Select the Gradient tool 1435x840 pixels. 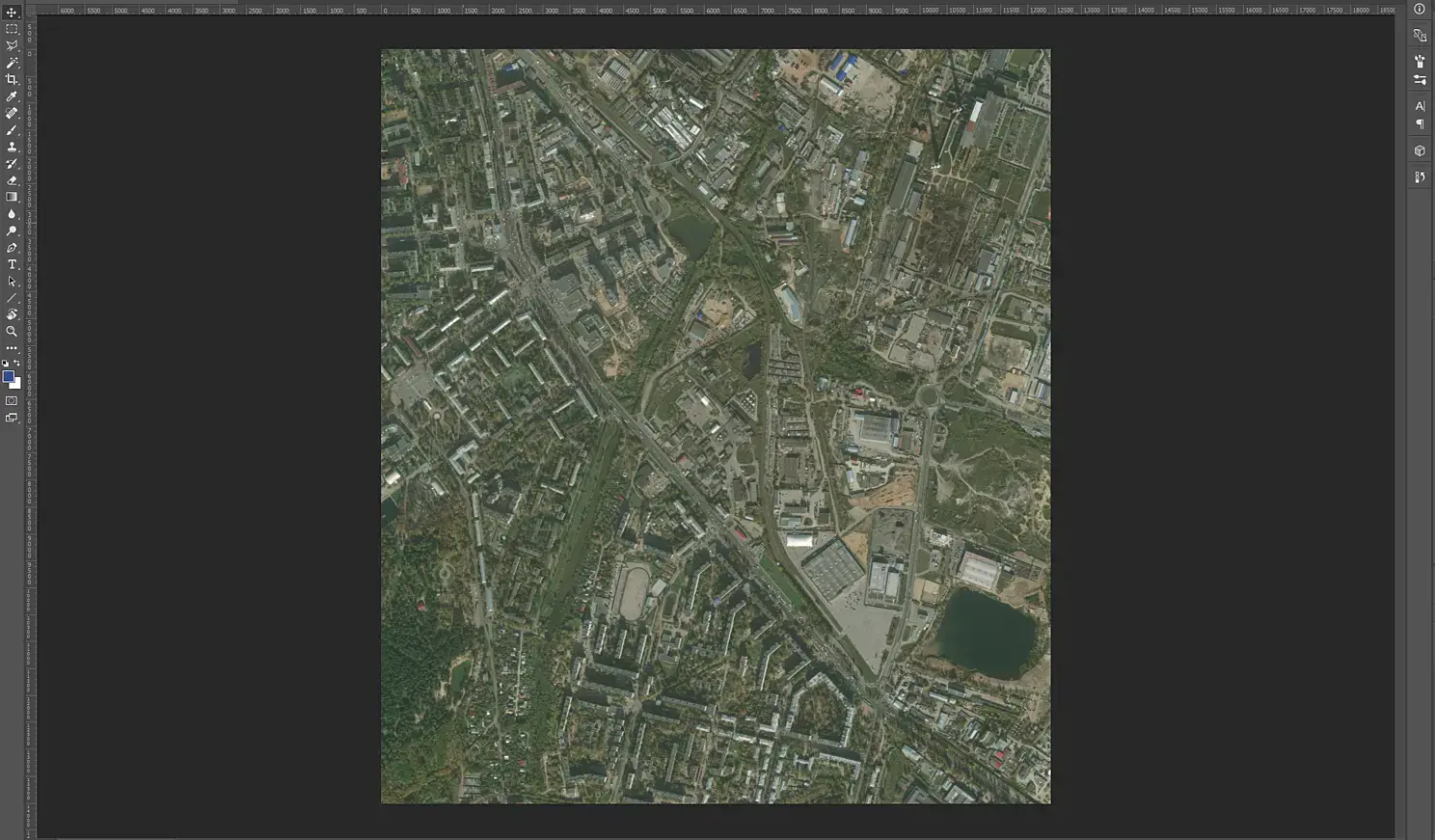[12, 197]
